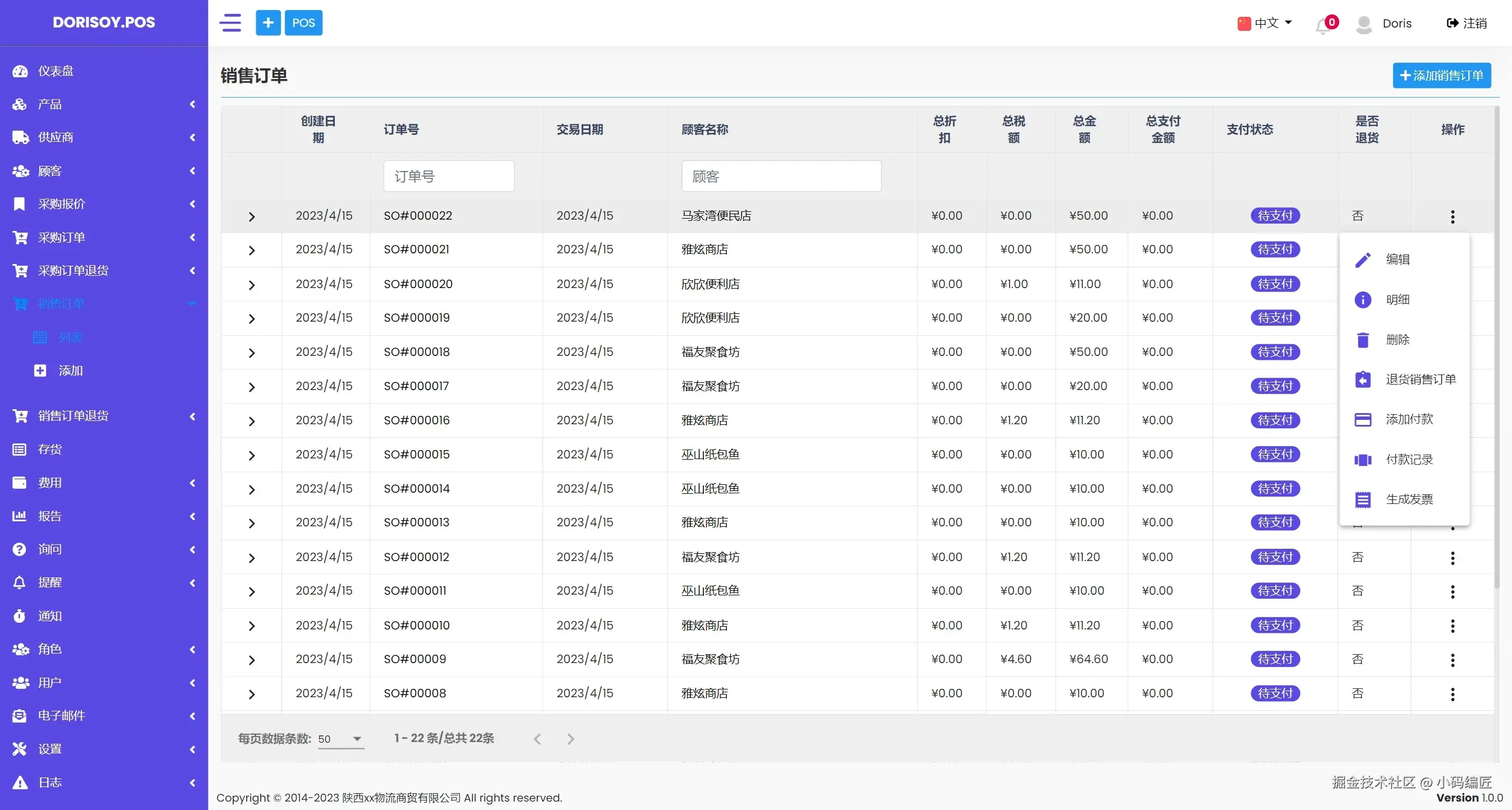
Task: Click the three-dot actions icon for SO#00008
Action: tap(1452, 694)
